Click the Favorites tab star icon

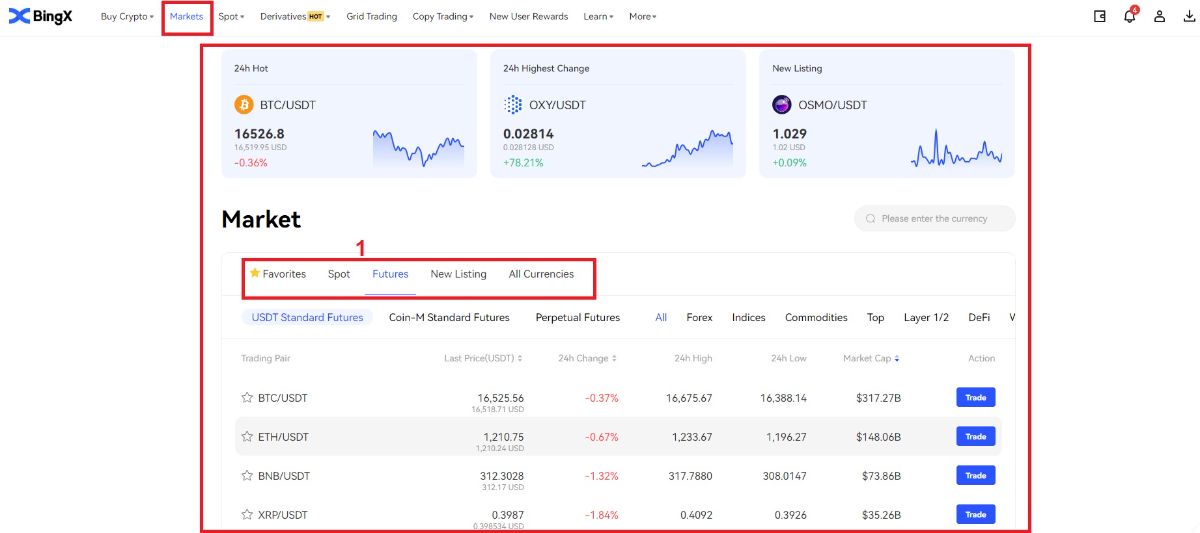click(x=255, y=273)
